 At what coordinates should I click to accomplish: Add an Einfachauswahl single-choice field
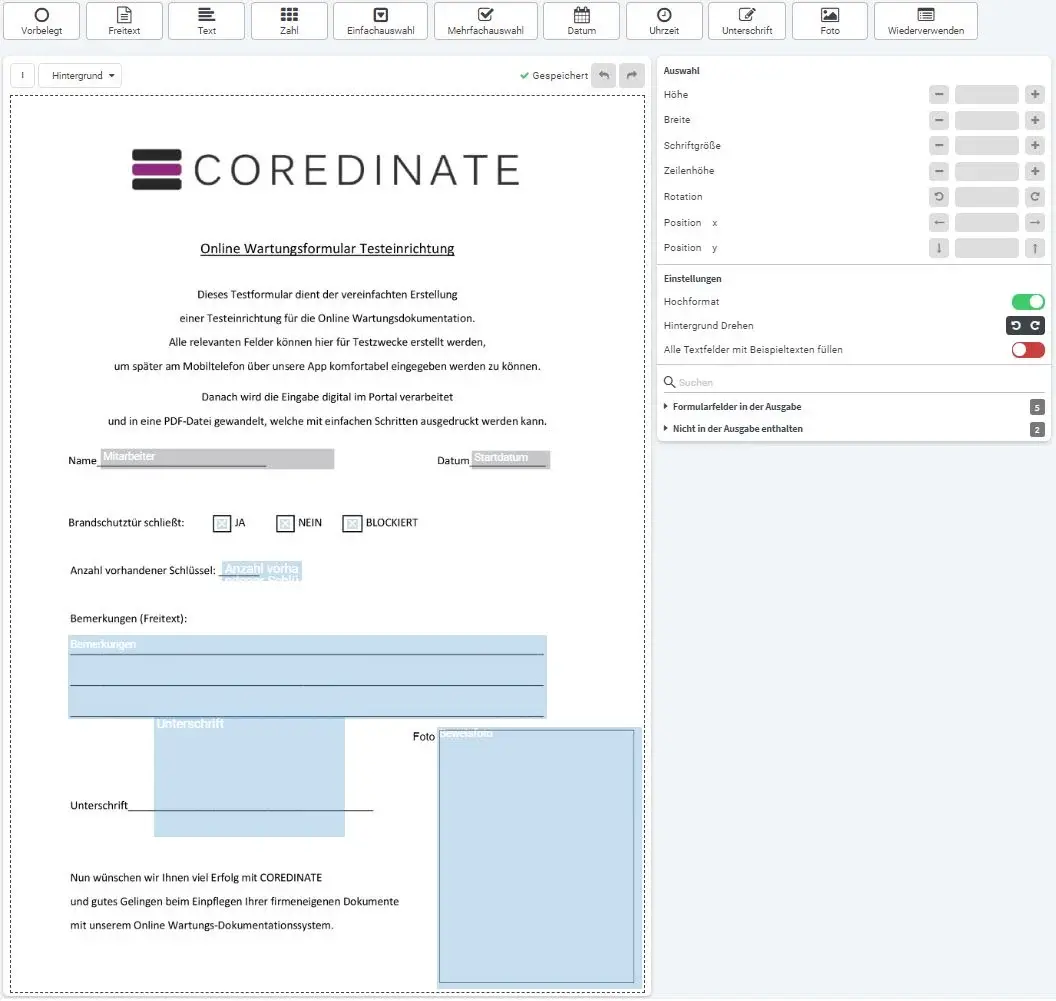(380, 21)
